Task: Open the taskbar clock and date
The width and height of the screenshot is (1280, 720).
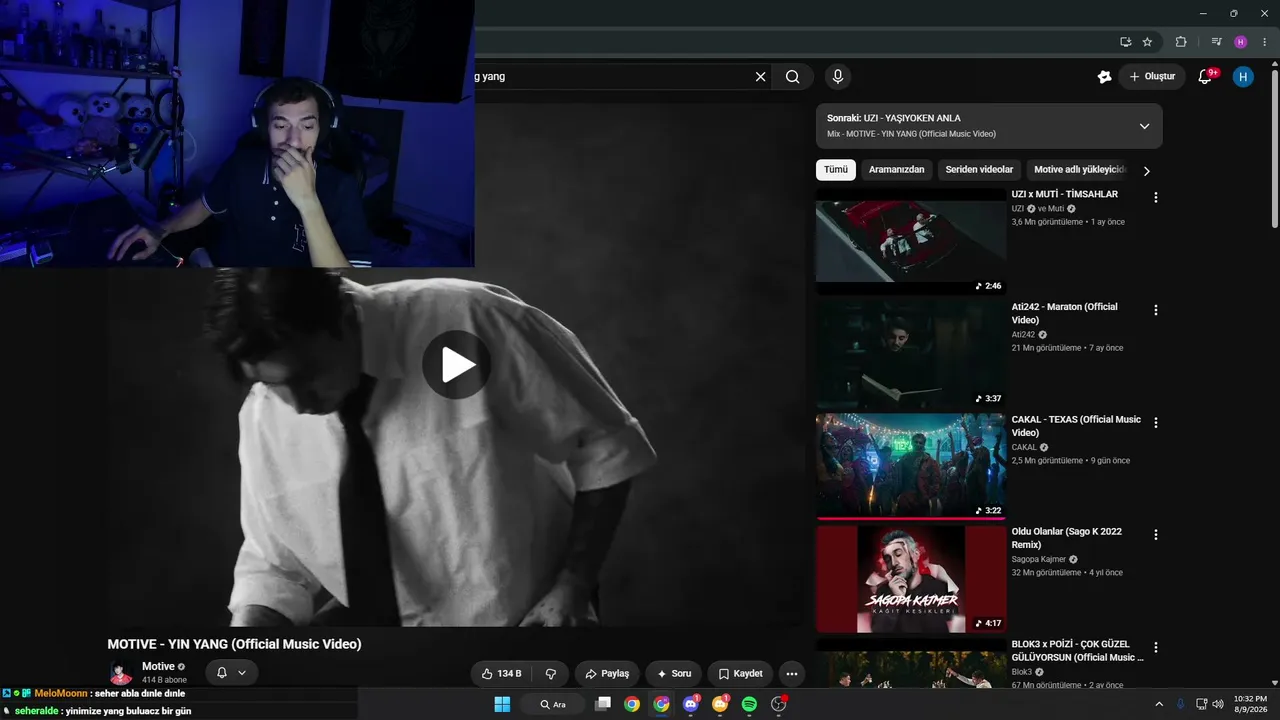Action: pyautogui.click(x=1250, y=704)
